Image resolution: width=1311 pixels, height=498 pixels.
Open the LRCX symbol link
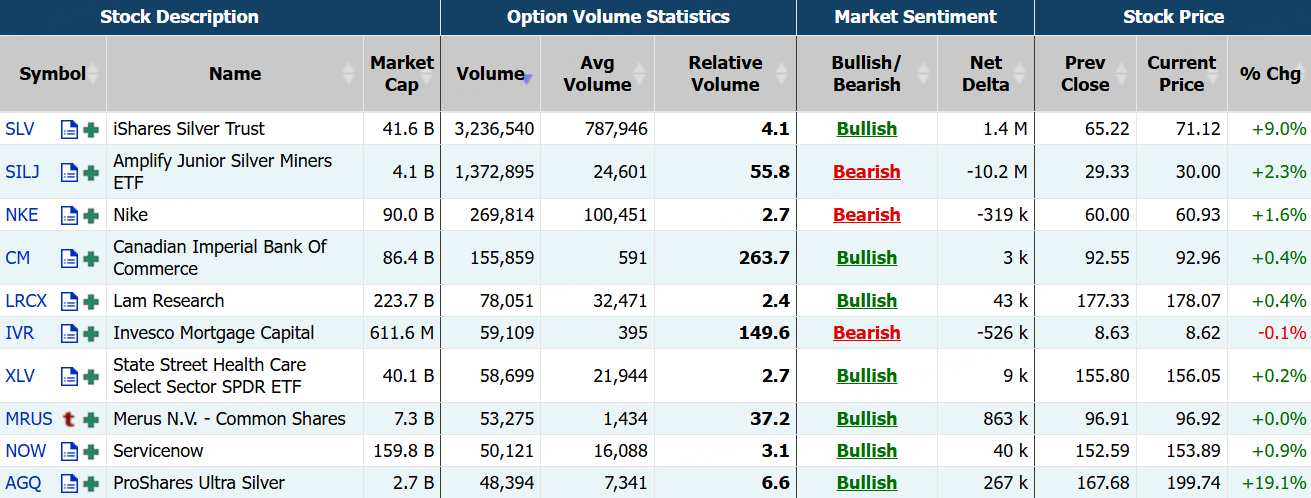26,301
